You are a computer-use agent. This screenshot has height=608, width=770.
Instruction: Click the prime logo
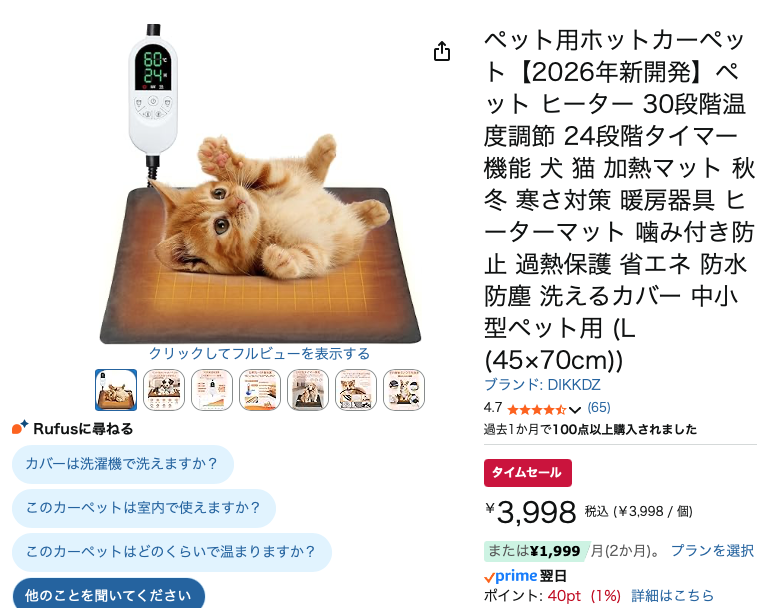[510, 576]
